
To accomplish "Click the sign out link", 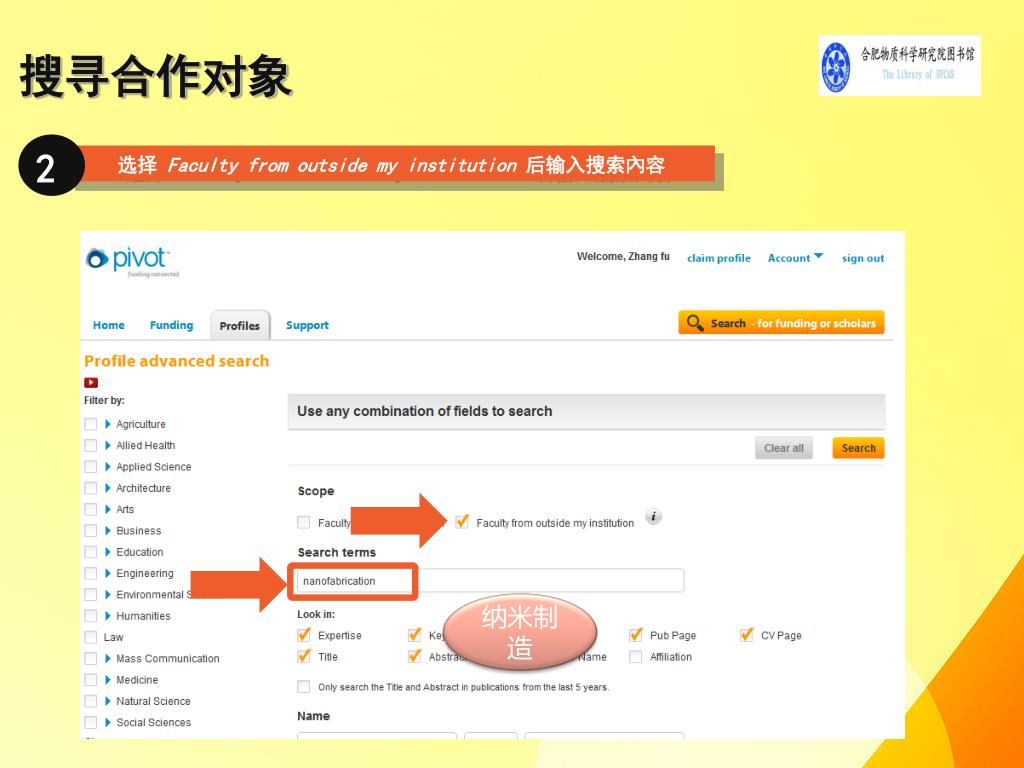I will (x=863, y=259).
